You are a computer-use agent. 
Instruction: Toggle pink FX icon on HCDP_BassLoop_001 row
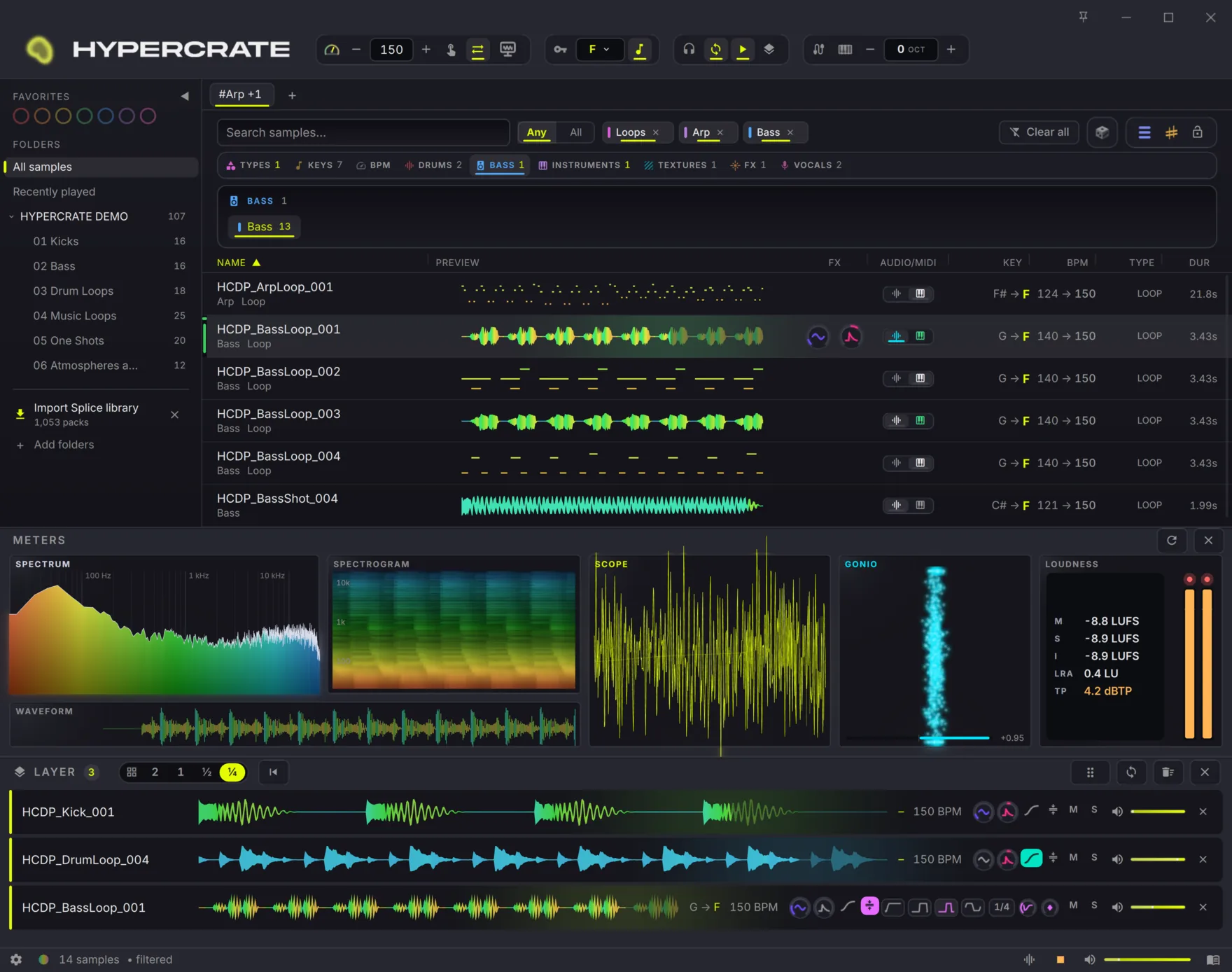coord(850,337)
